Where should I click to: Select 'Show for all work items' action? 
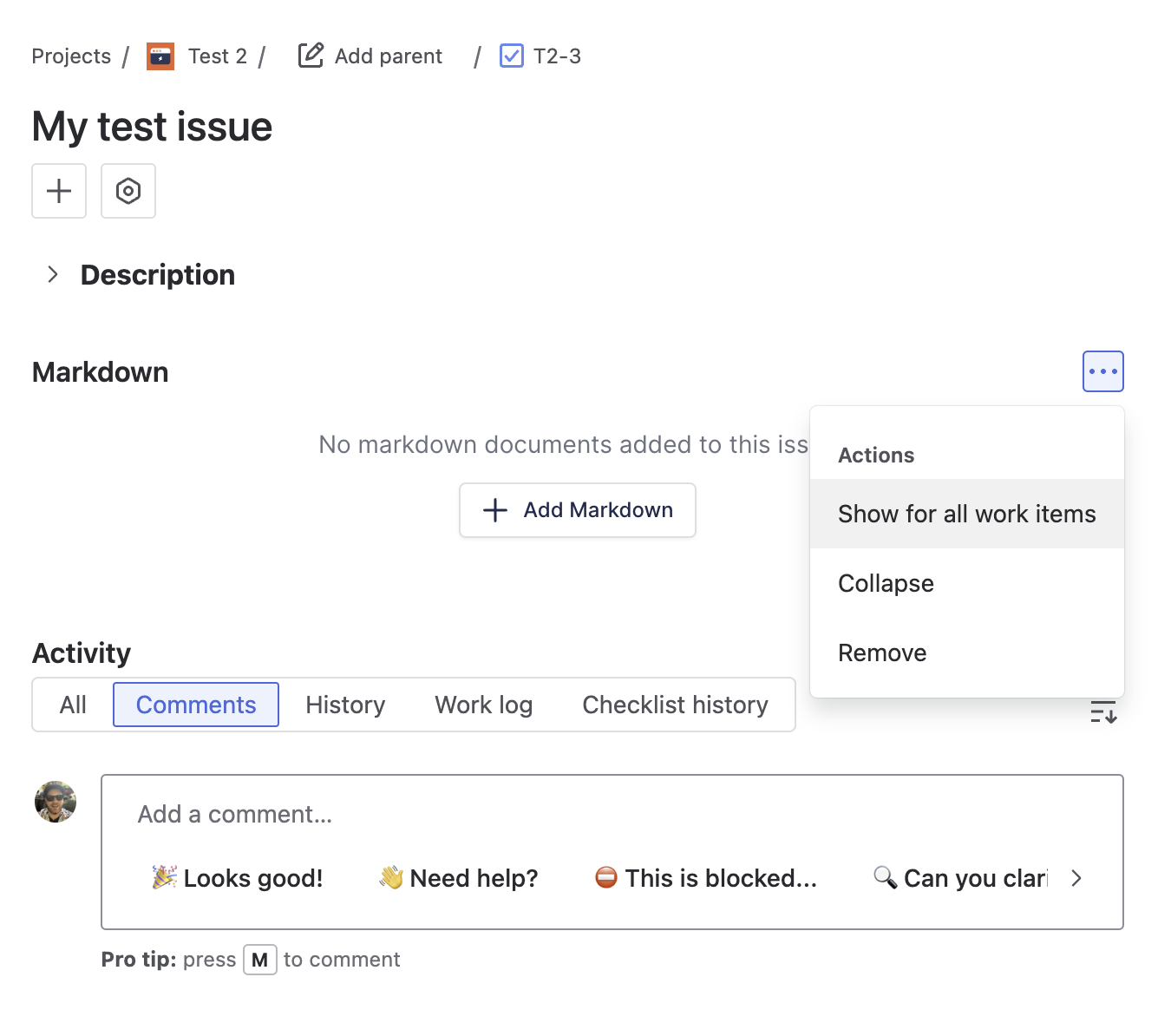coord(966,514)
